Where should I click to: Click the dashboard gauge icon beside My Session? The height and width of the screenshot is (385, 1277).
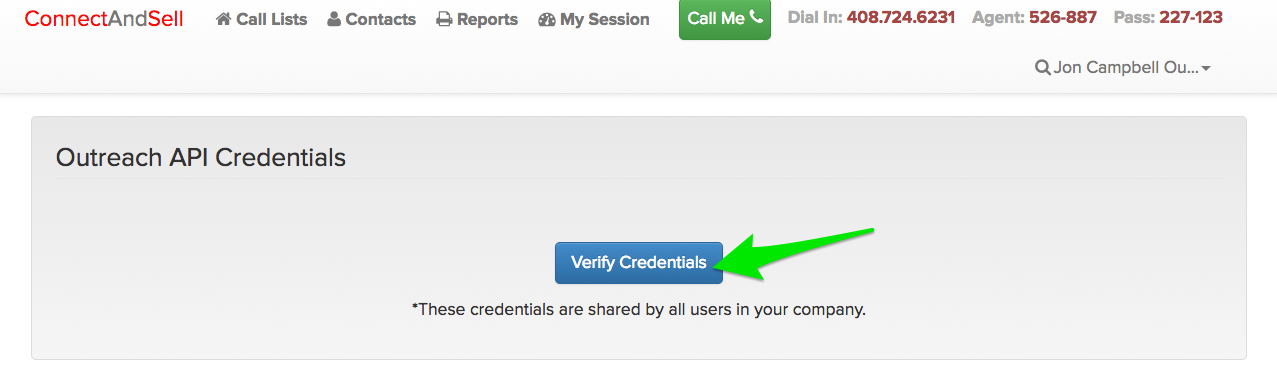pos(546,19)
